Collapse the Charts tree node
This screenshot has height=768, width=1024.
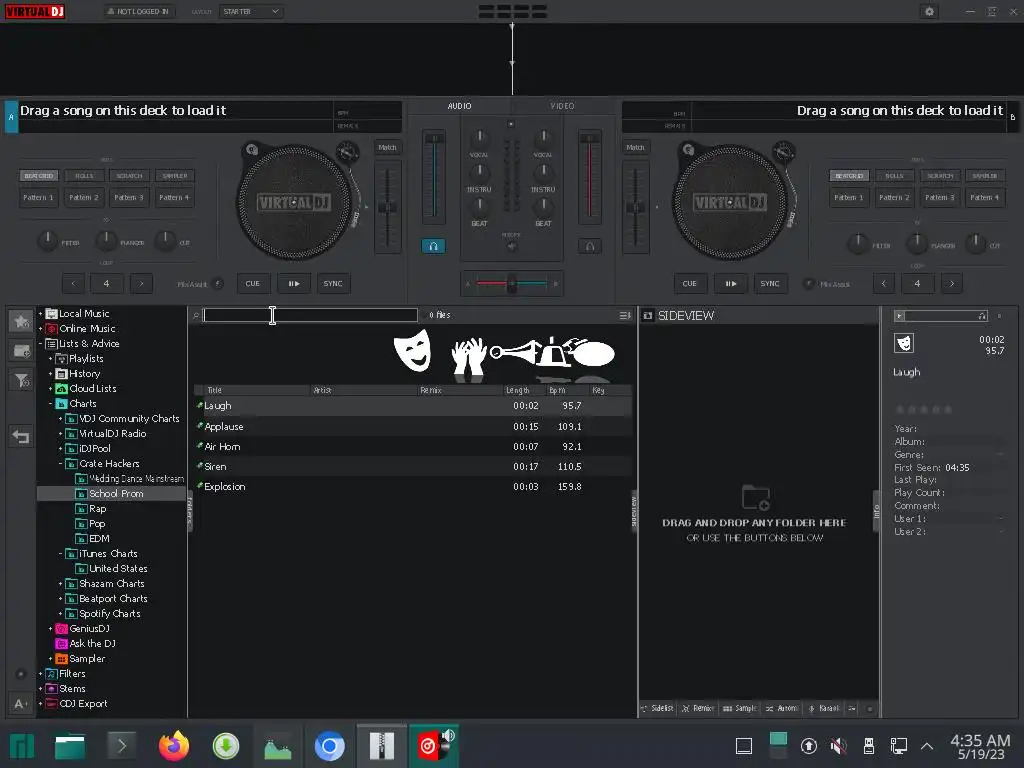50,404
